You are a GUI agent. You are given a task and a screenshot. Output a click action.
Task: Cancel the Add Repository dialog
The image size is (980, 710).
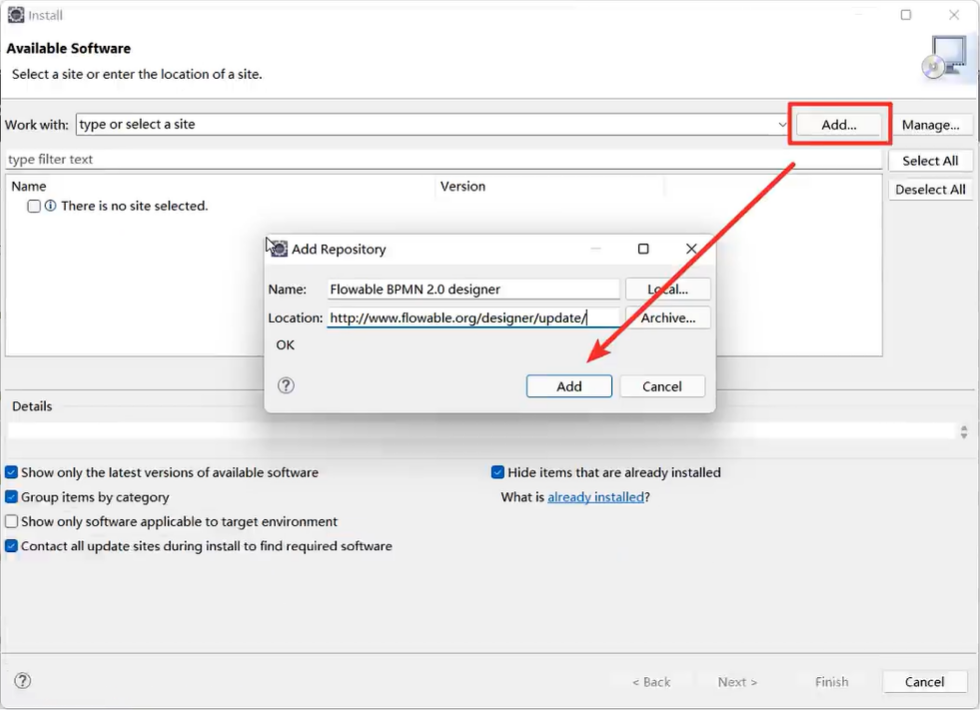pyautogui.click(x=662, y=386)
